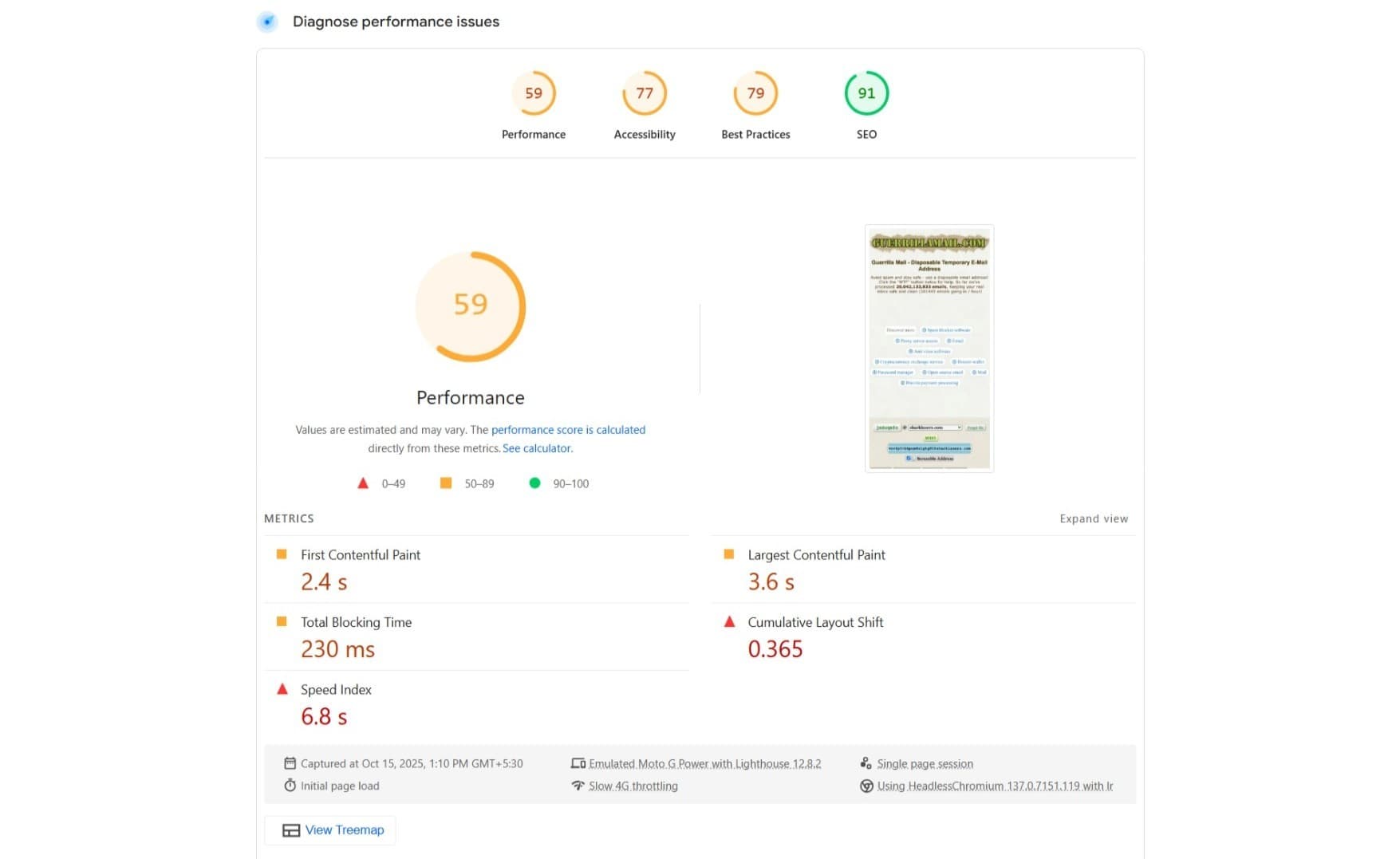The image size is (1400, 859).
Task: Click the stopwatch icon next to Initial page load
Action: tap(290, 786)
